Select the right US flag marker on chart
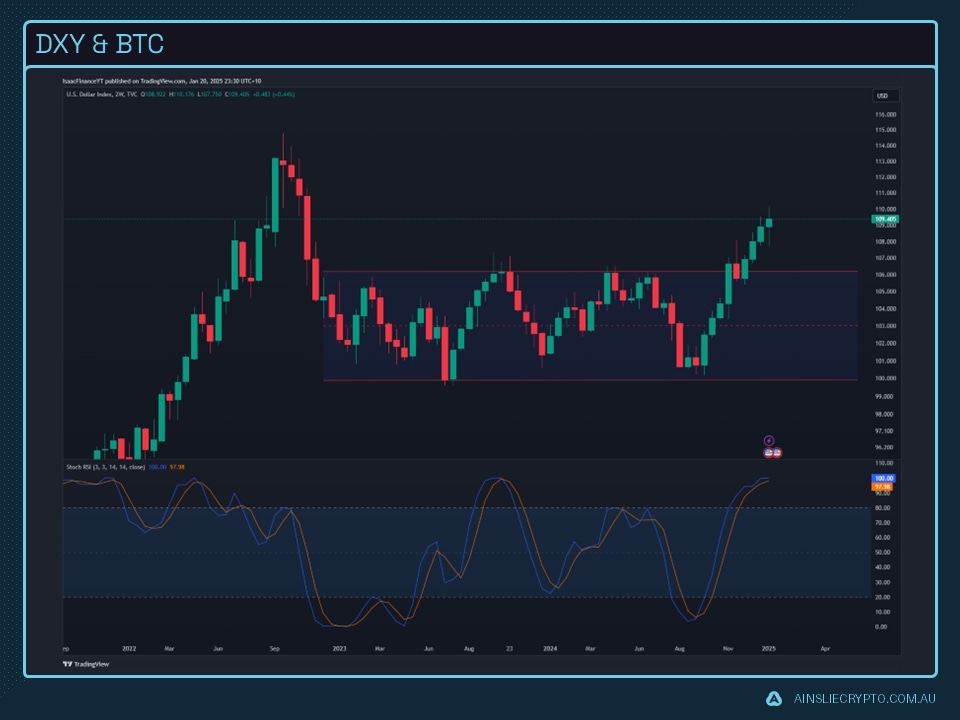The image size is (960, 720). 778,452
